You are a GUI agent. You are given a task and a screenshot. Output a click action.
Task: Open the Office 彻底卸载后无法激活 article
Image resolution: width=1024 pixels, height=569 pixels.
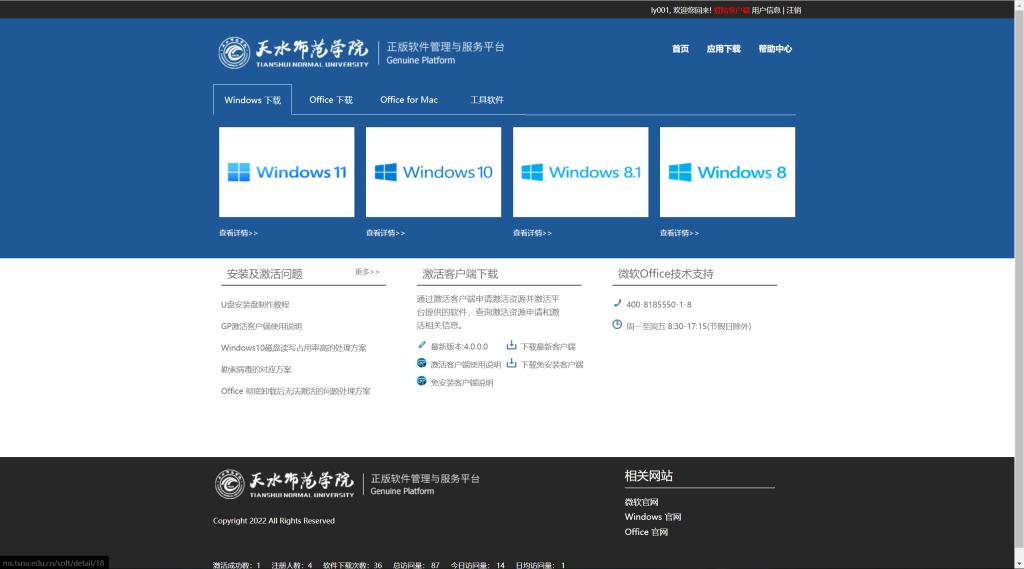tap(295, 391)
